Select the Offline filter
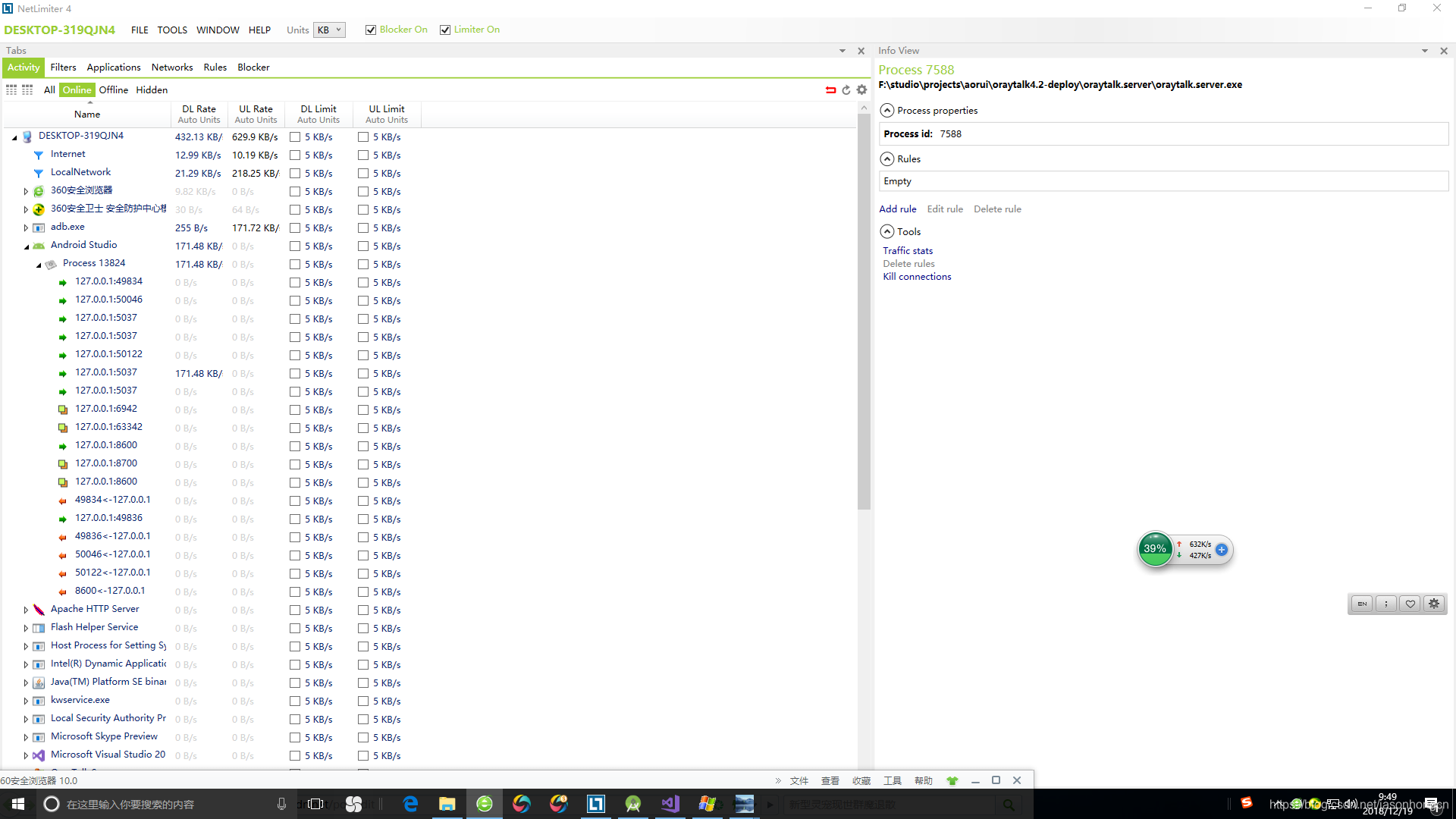The height and width of the screenshot is (819, 1456). (x=113, y=90)
